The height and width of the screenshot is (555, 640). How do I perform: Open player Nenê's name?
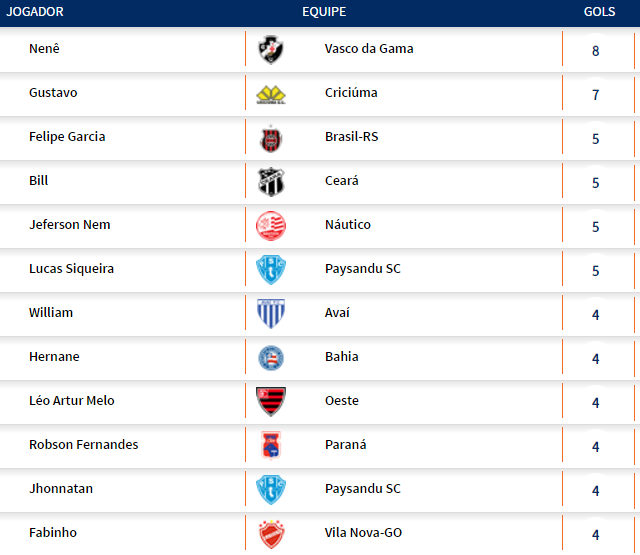(46, 49)
